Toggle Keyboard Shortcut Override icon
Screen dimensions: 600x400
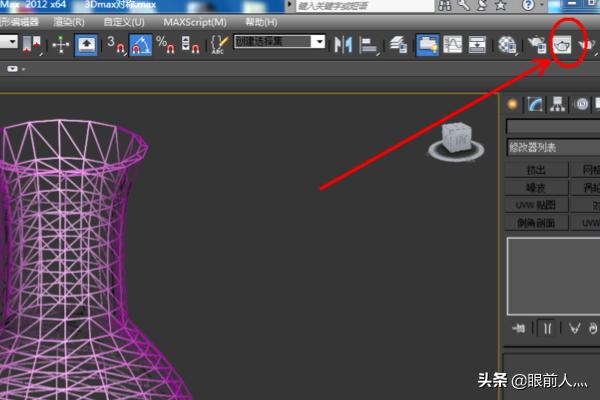86,45
